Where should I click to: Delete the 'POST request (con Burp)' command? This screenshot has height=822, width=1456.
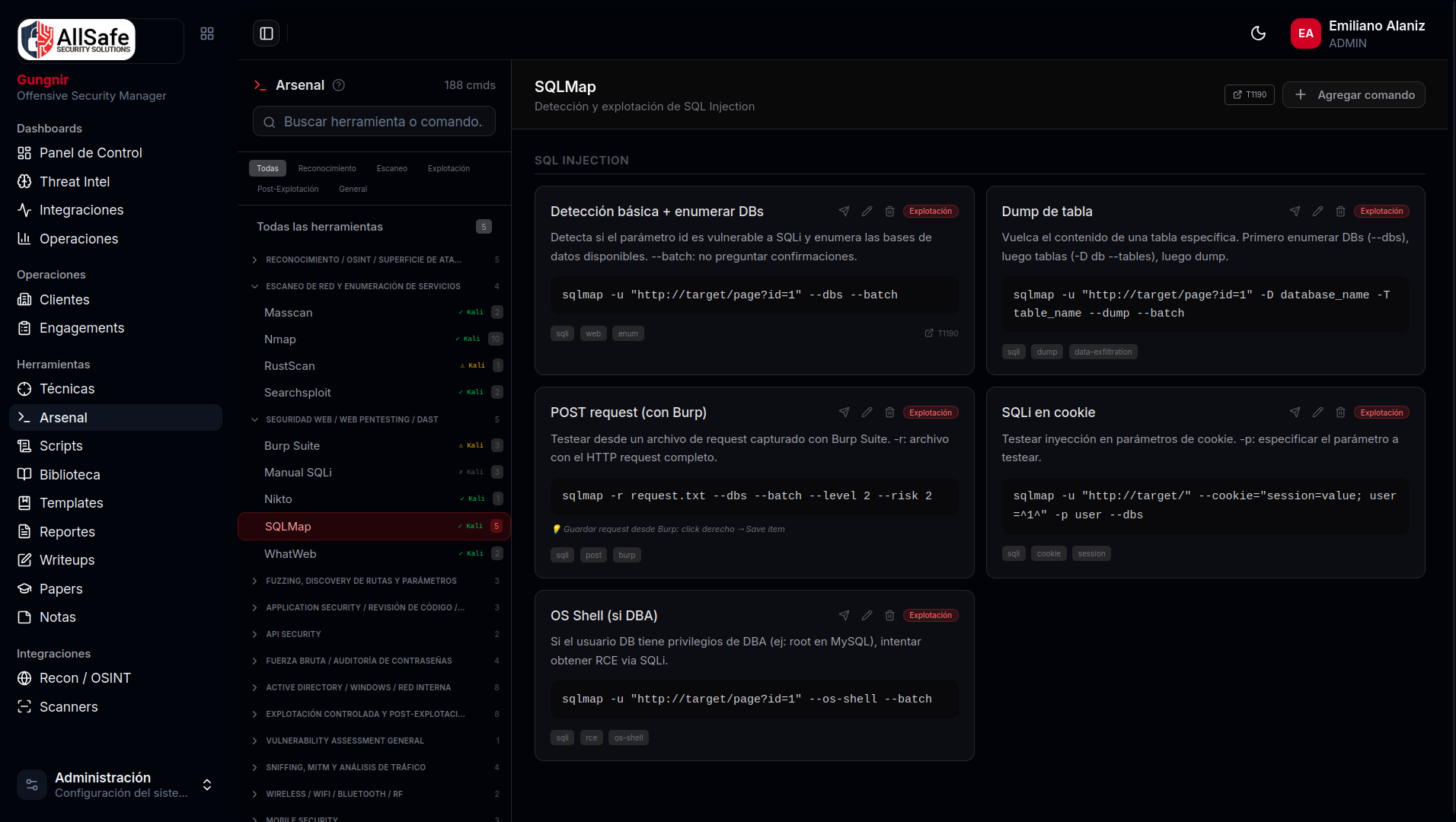(889, 413)
